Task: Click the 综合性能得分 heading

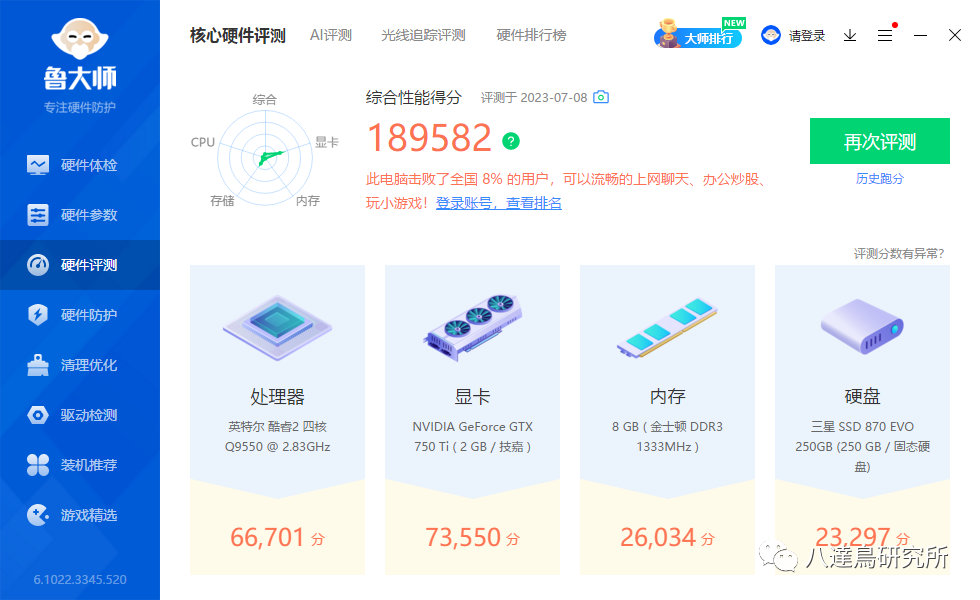Action: (x=413, y=98)
